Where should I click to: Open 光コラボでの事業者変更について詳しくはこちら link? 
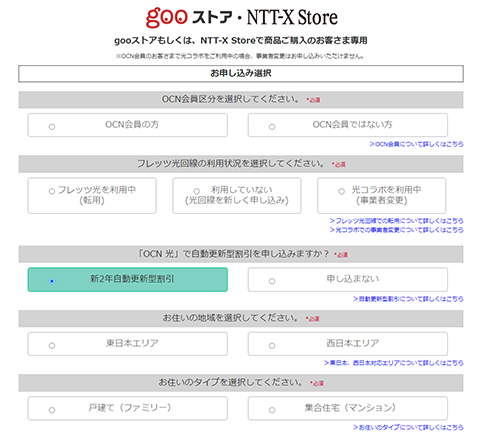pyautogui.click(x=397, y=230)
